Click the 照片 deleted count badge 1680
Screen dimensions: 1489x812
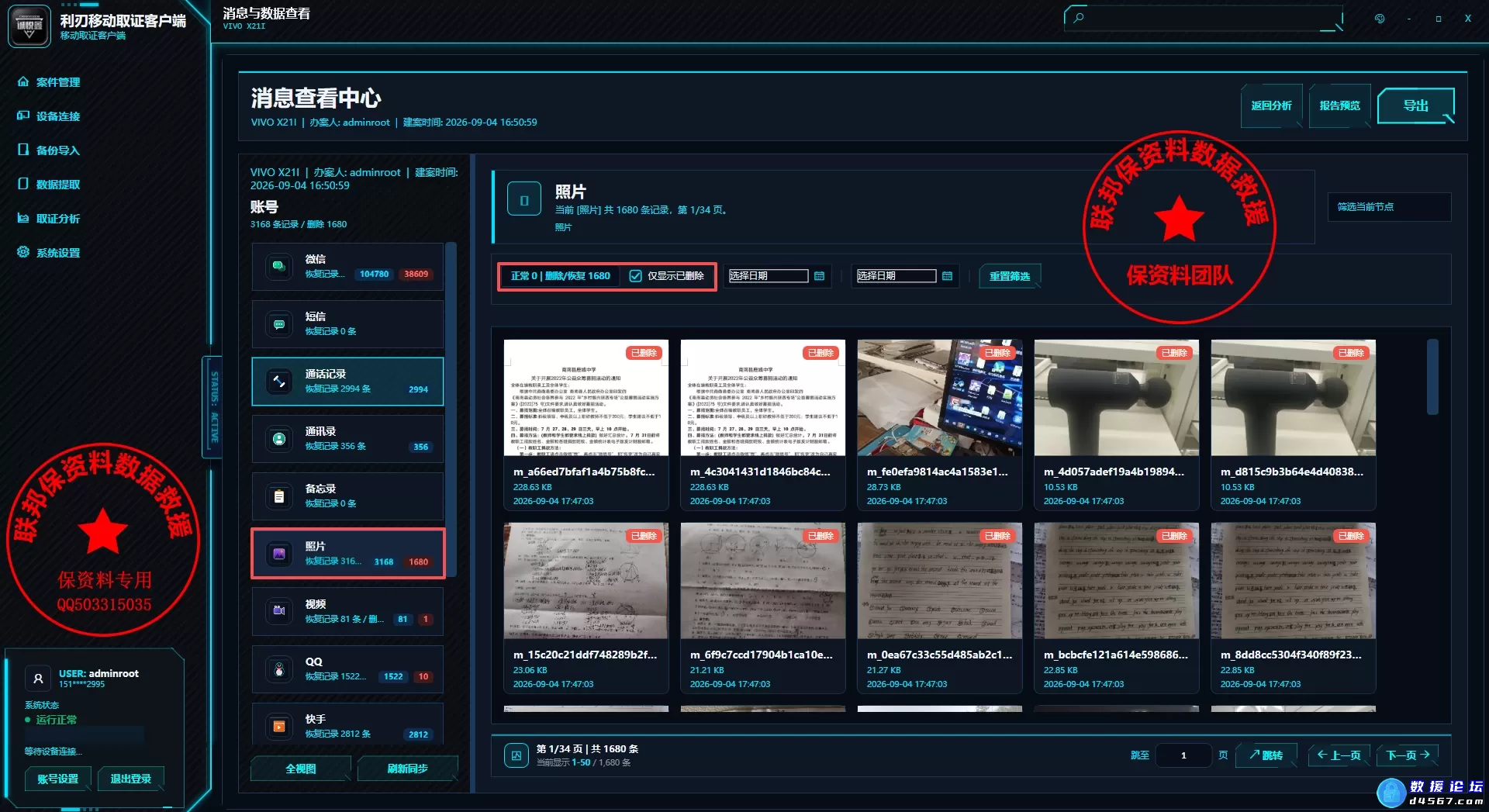[418, 561]
